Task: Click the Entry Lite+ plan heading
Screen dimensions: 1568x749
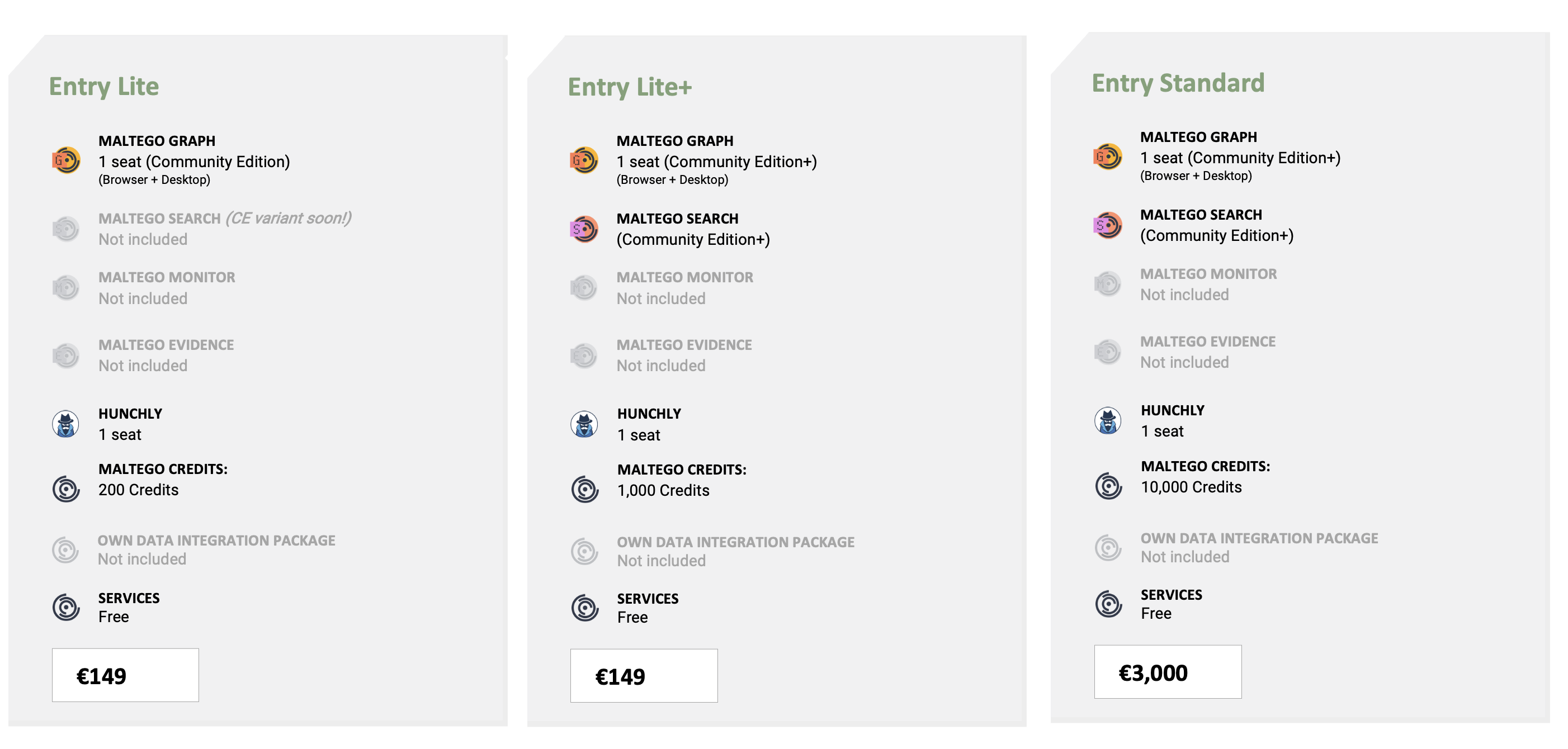Action: (630, 88)
